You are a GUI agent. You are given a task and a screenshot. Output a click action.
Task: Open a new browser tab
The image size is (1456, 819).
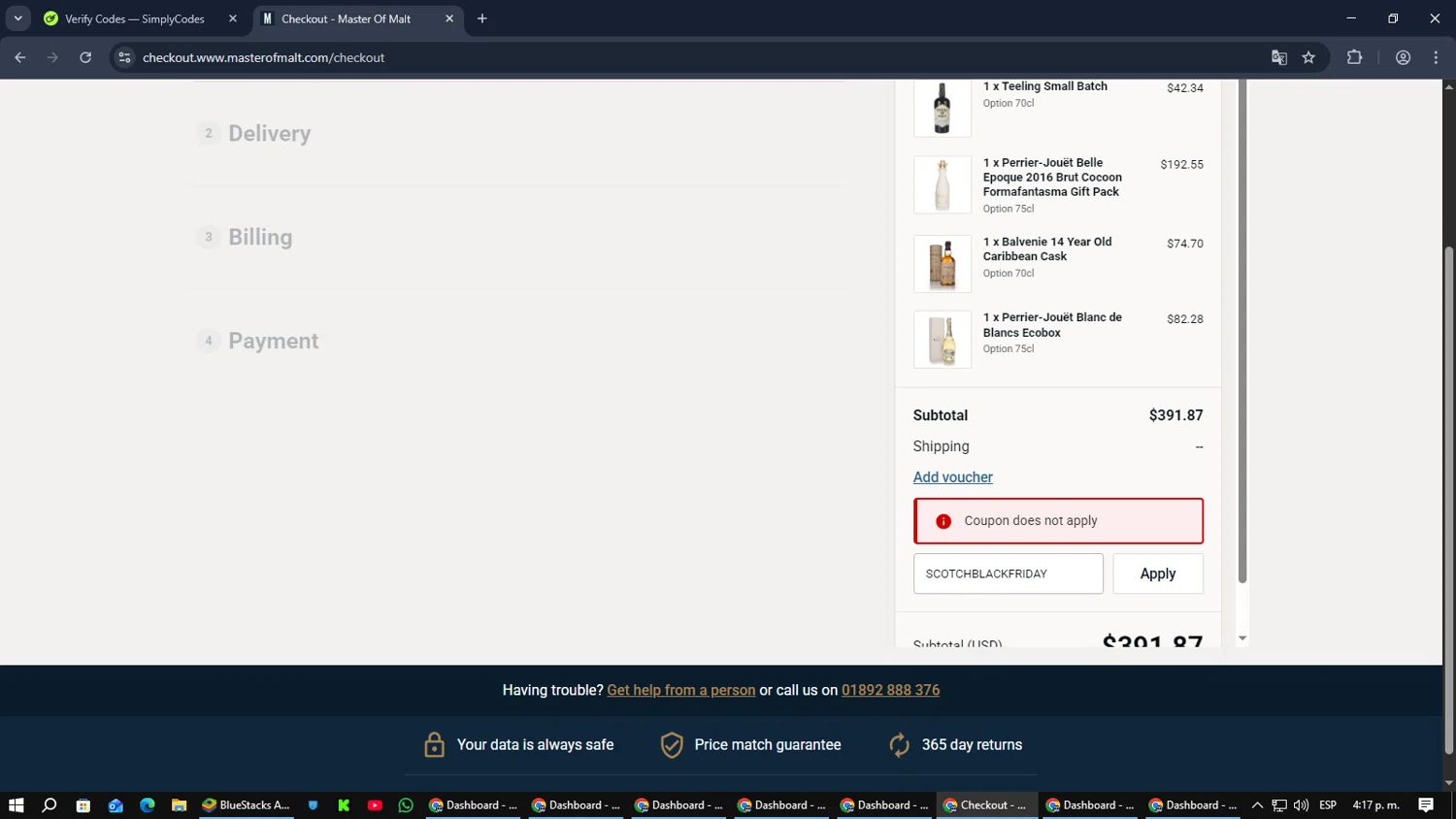(x=481, y=18)
